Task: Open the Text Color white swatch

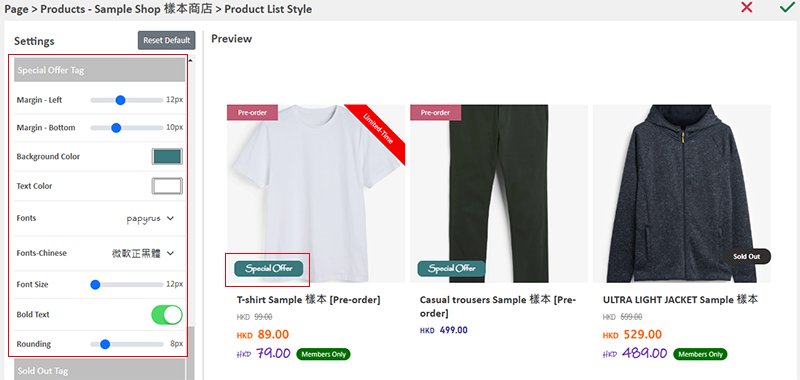Action: coord(167,186)
